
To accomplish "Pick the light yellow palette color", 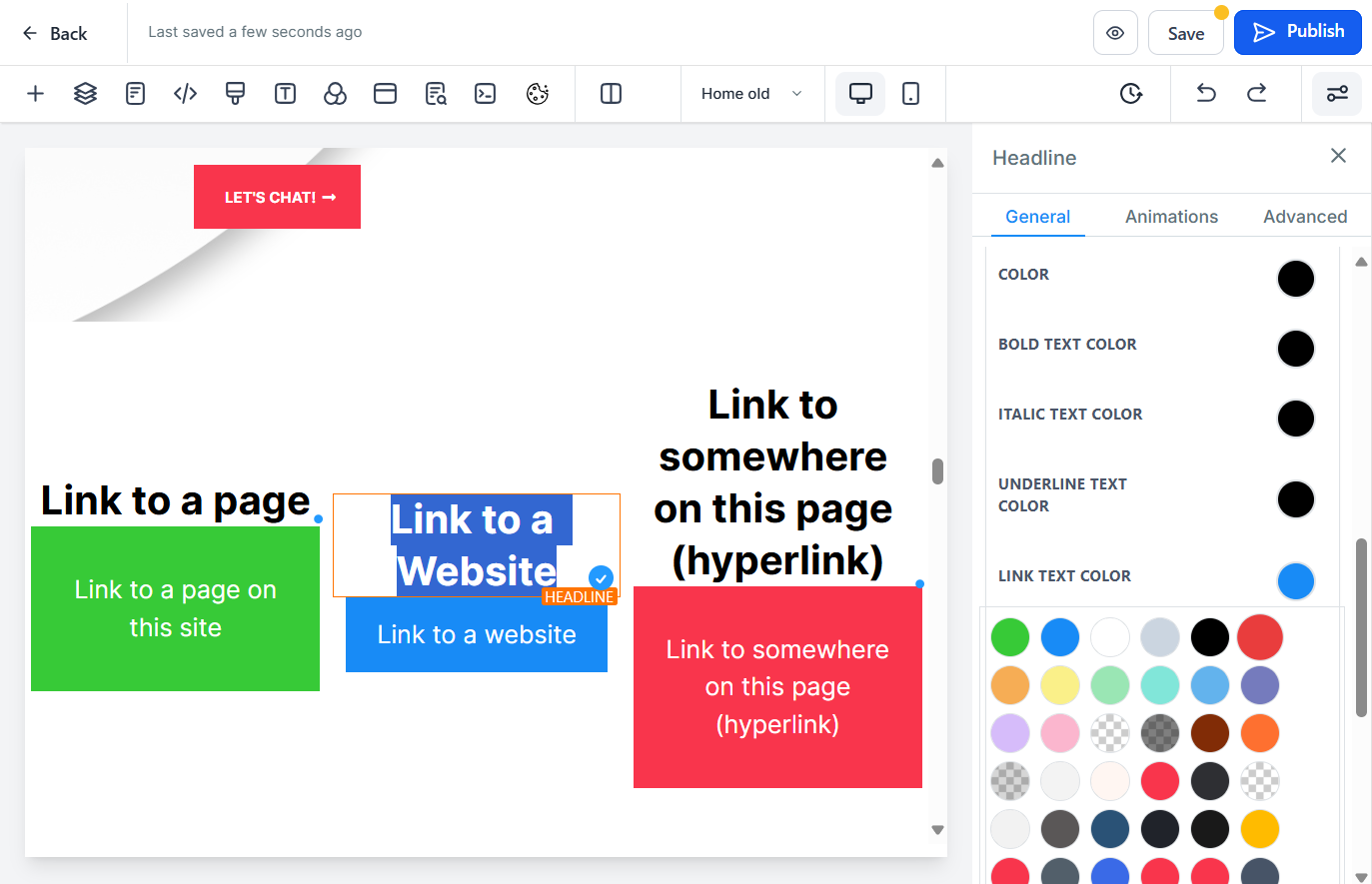I will click(1060, 685).
